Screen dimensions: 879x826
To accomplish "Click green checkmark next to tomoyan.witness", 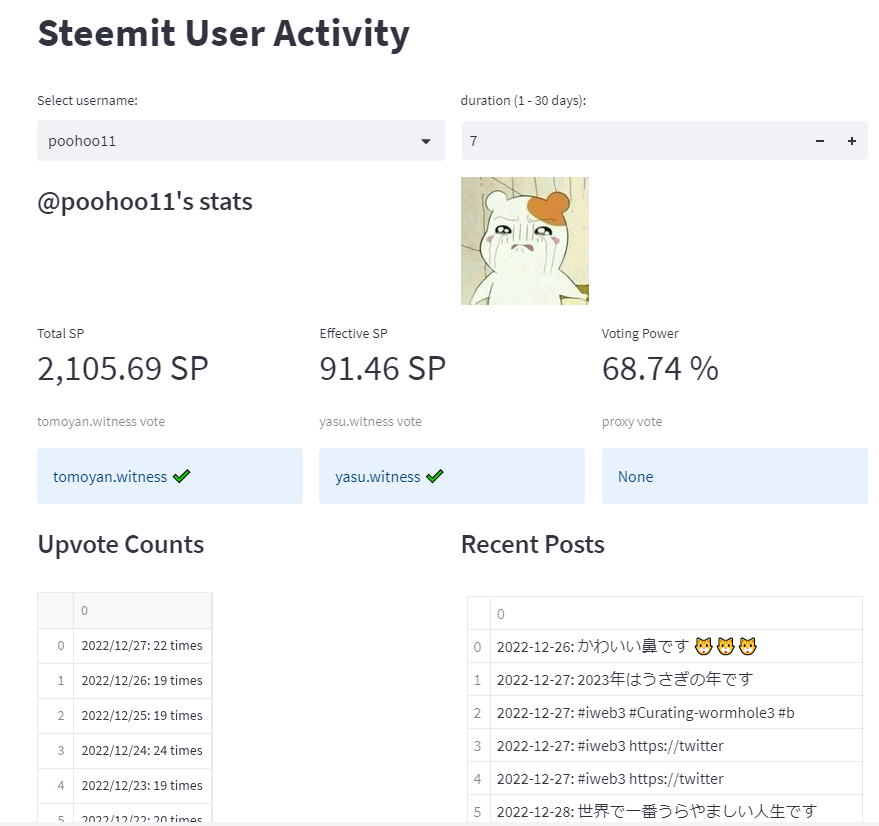I will click(182, 477).
